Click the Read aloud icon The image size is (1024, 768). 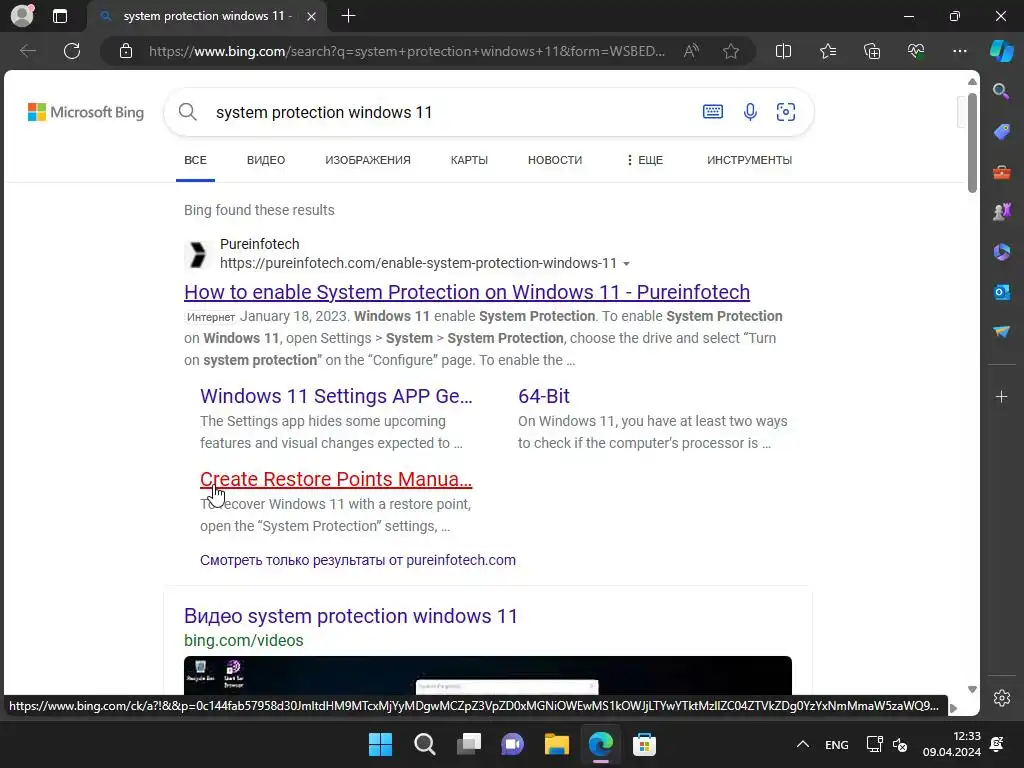pos(691,51)
